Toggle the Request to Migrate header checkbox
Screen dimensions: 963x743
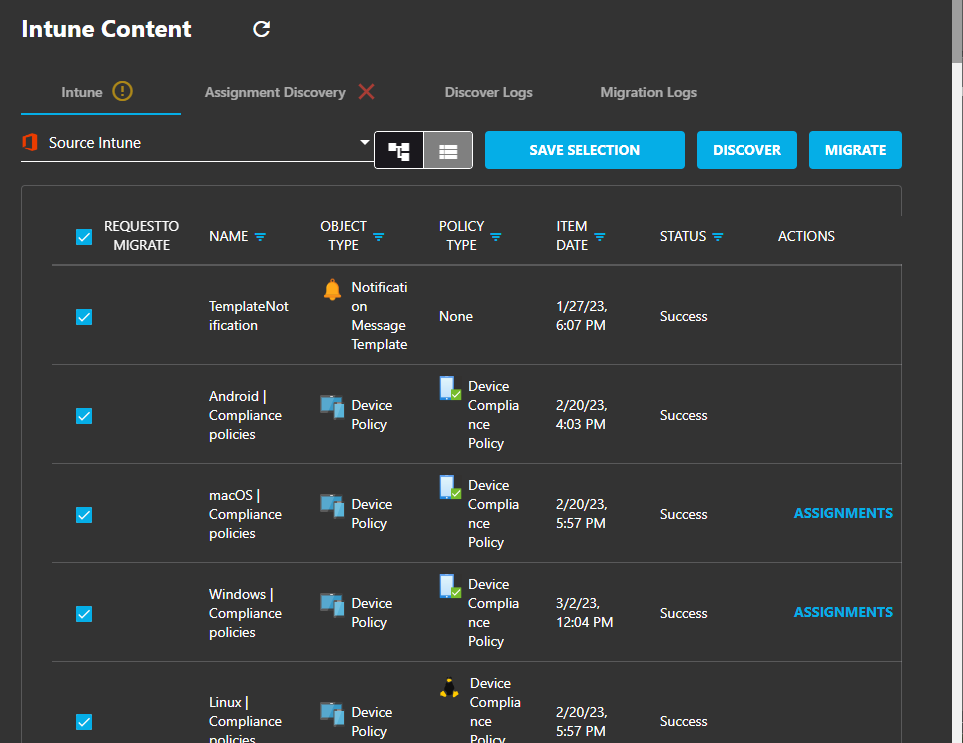pos(84,237)
